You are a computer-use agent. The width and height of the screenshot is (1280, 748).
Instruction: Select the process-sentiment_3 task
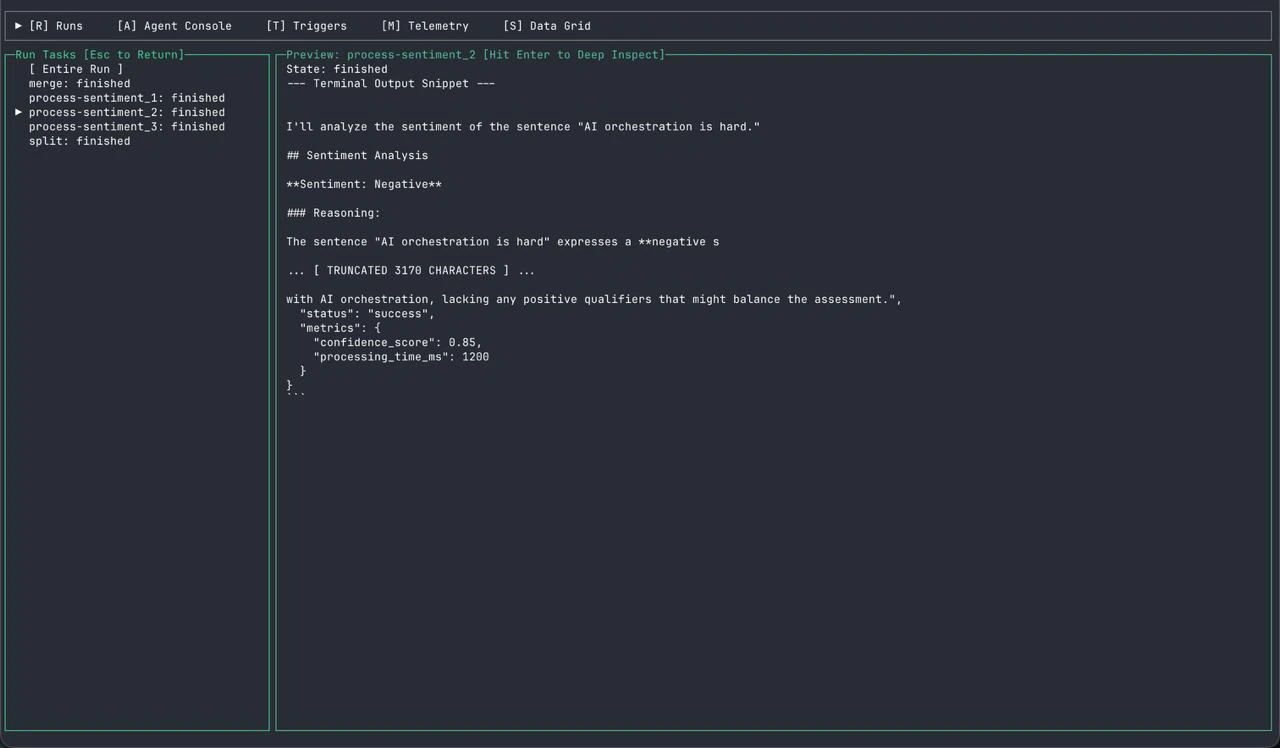(126, 126)
